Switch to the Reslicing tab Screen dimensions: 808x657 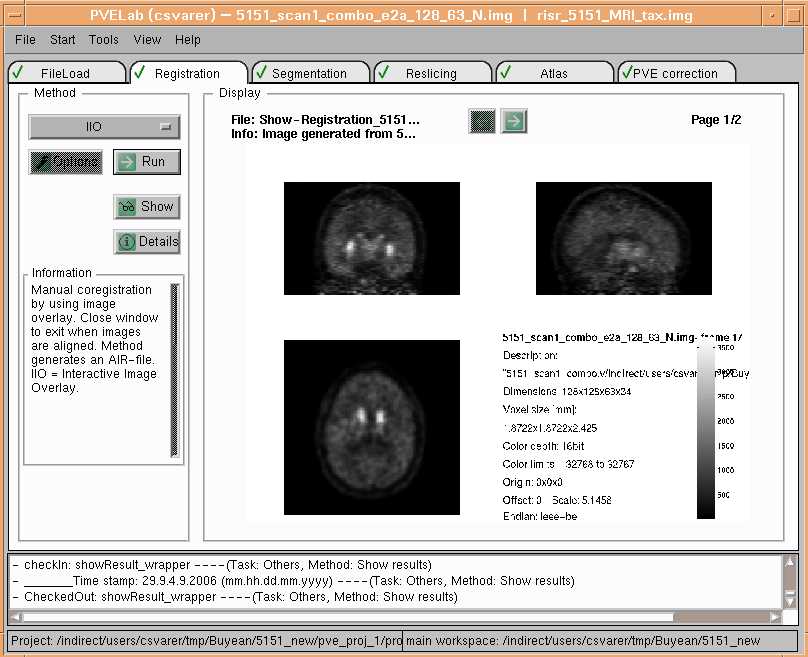pos(431,73)
